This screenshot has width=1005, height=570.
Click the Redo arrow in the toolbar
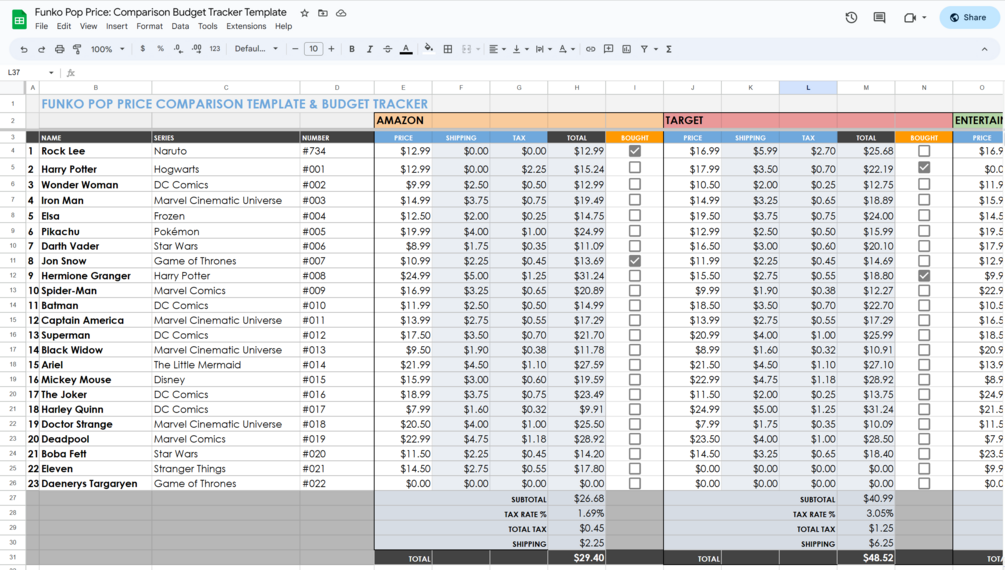[41, 49]
